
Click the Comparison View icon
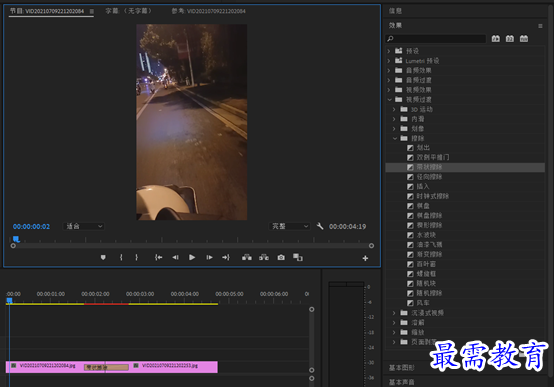coord(298,257)
